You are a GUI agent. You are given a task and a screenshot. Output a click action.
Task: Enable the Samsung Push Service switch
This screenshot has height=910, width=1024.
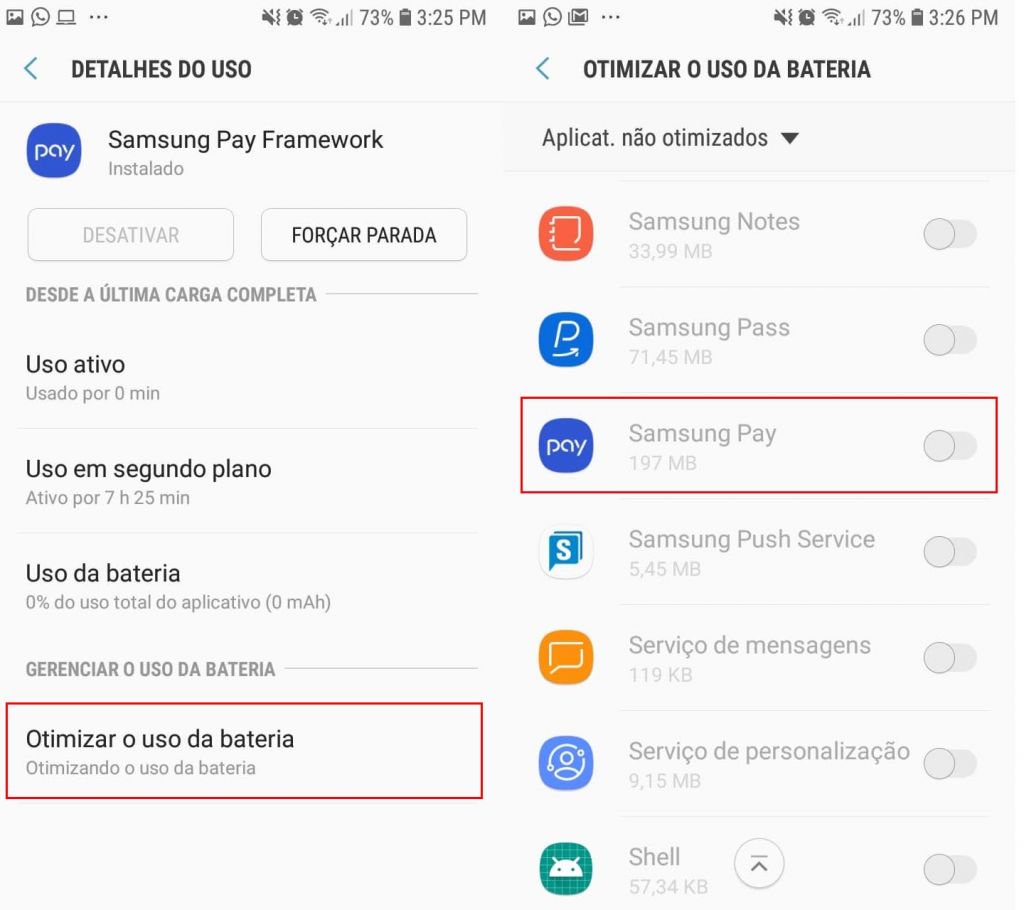point(950,552)
